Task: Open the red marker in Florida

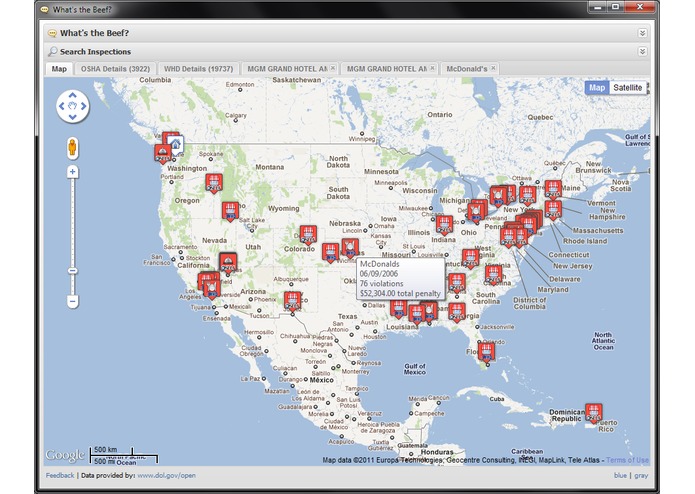Action: (486, 353)
